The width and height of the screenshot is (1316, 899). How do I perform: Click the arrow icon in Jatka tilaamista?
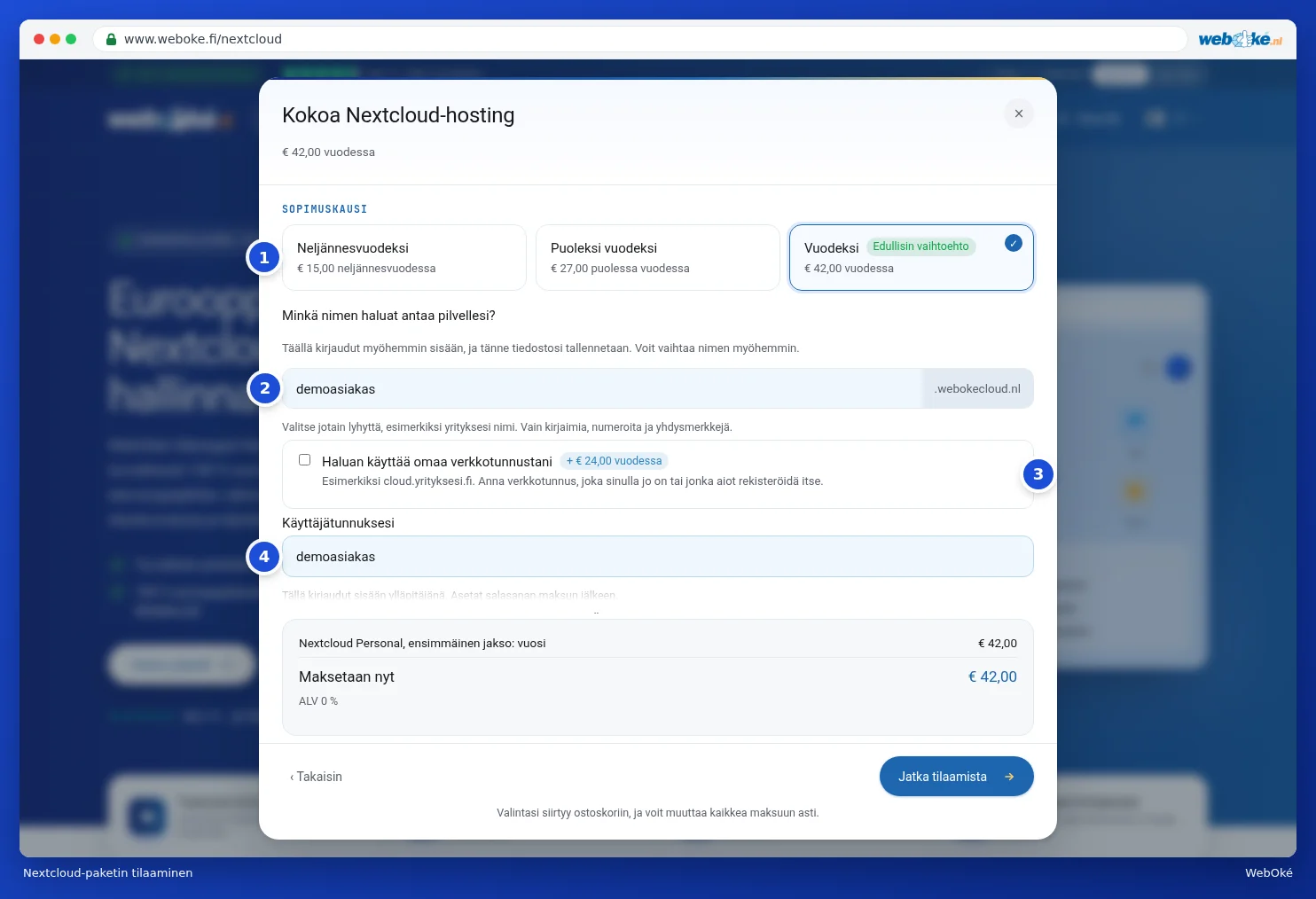1009,777
